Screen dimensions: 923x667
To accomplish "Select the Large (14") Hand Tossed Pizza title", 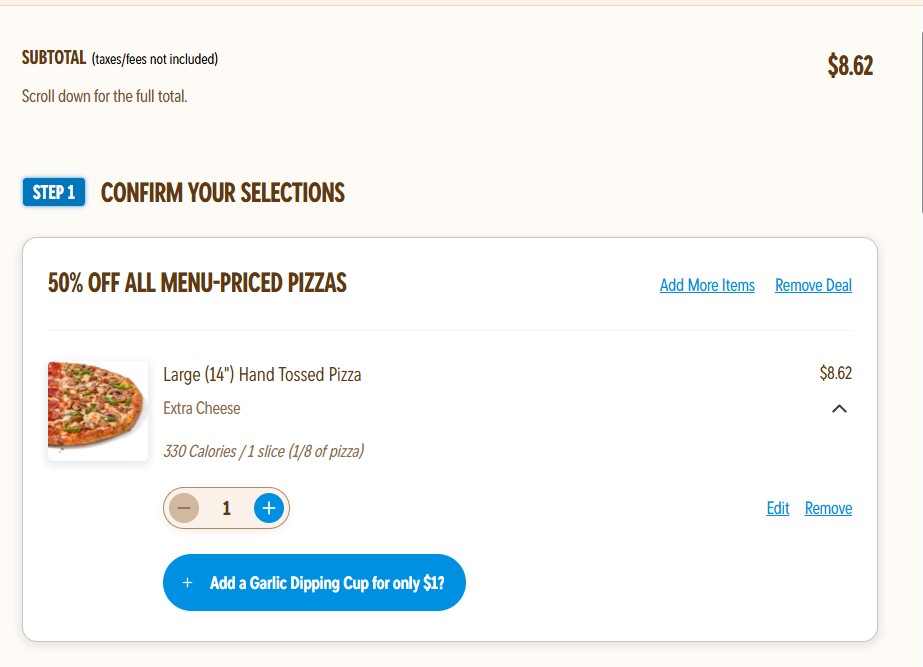I will point(262,375).
